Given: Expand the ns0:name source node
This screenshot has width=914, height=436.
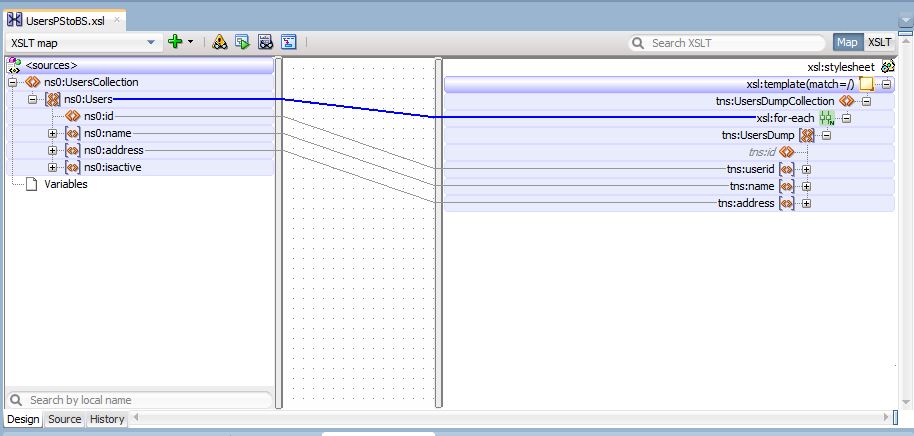Looking at the screenshot, I should click(52, 133).
